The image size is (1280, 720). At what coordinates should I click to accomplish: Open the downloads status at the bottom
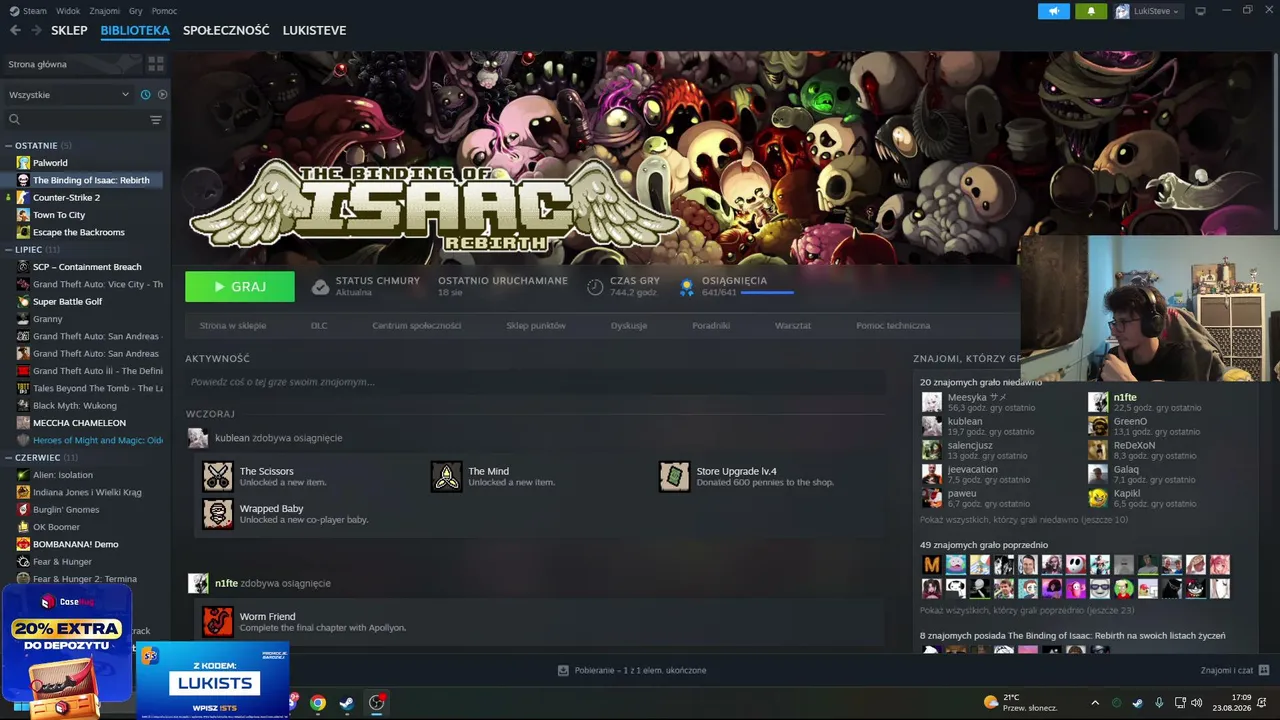[632, 670]
